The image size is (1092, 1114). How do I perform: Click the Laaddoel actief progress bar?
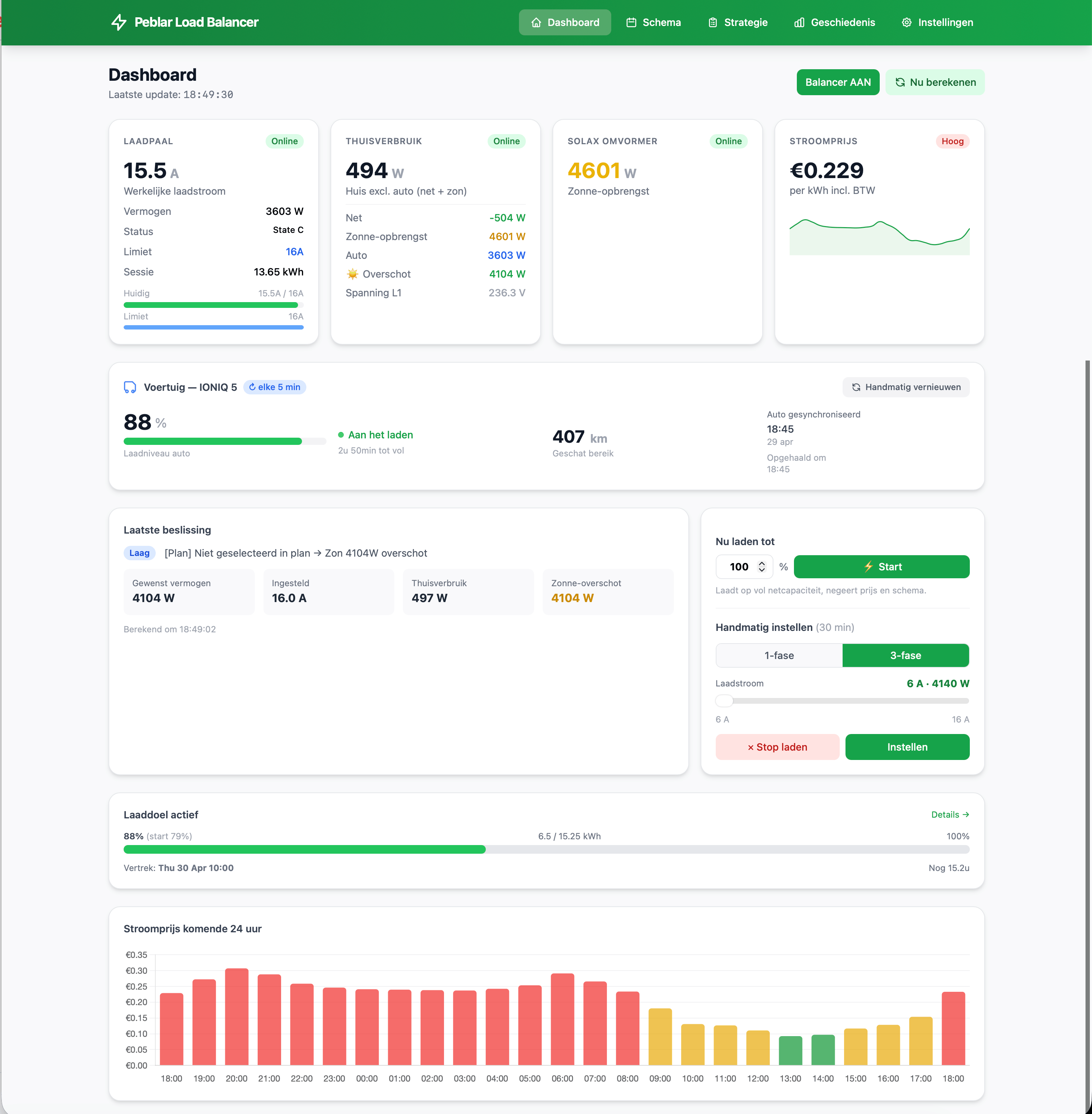pyautogui.click(x=547, y=849)
